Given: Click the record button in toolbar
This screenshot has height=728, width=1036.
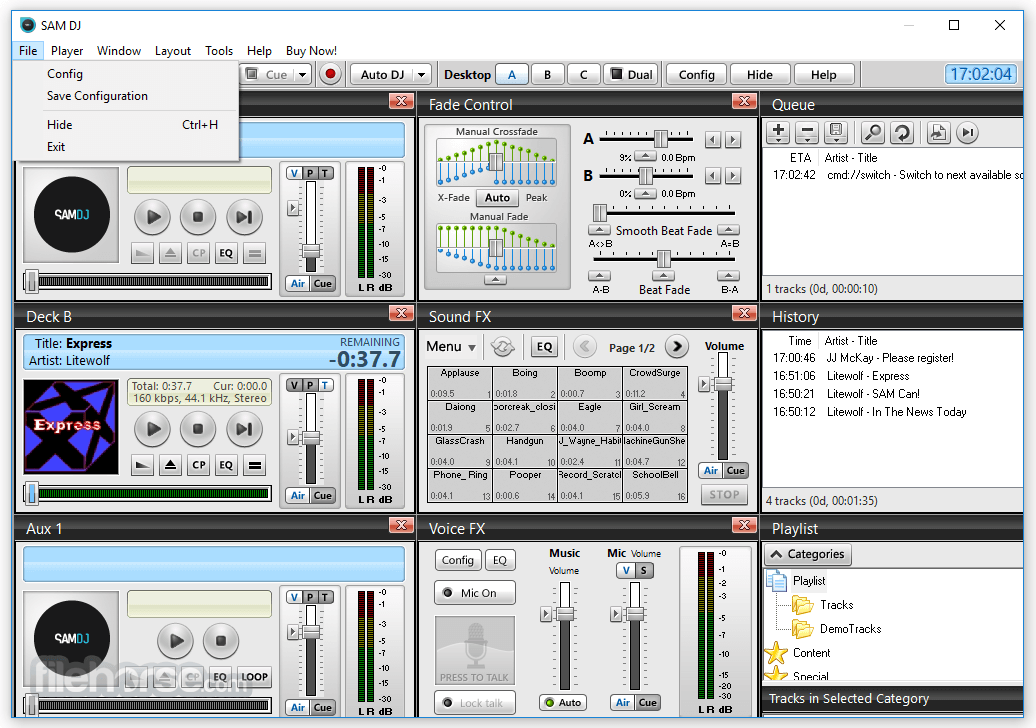Looking at the screenshot, I should coord(330,74).
